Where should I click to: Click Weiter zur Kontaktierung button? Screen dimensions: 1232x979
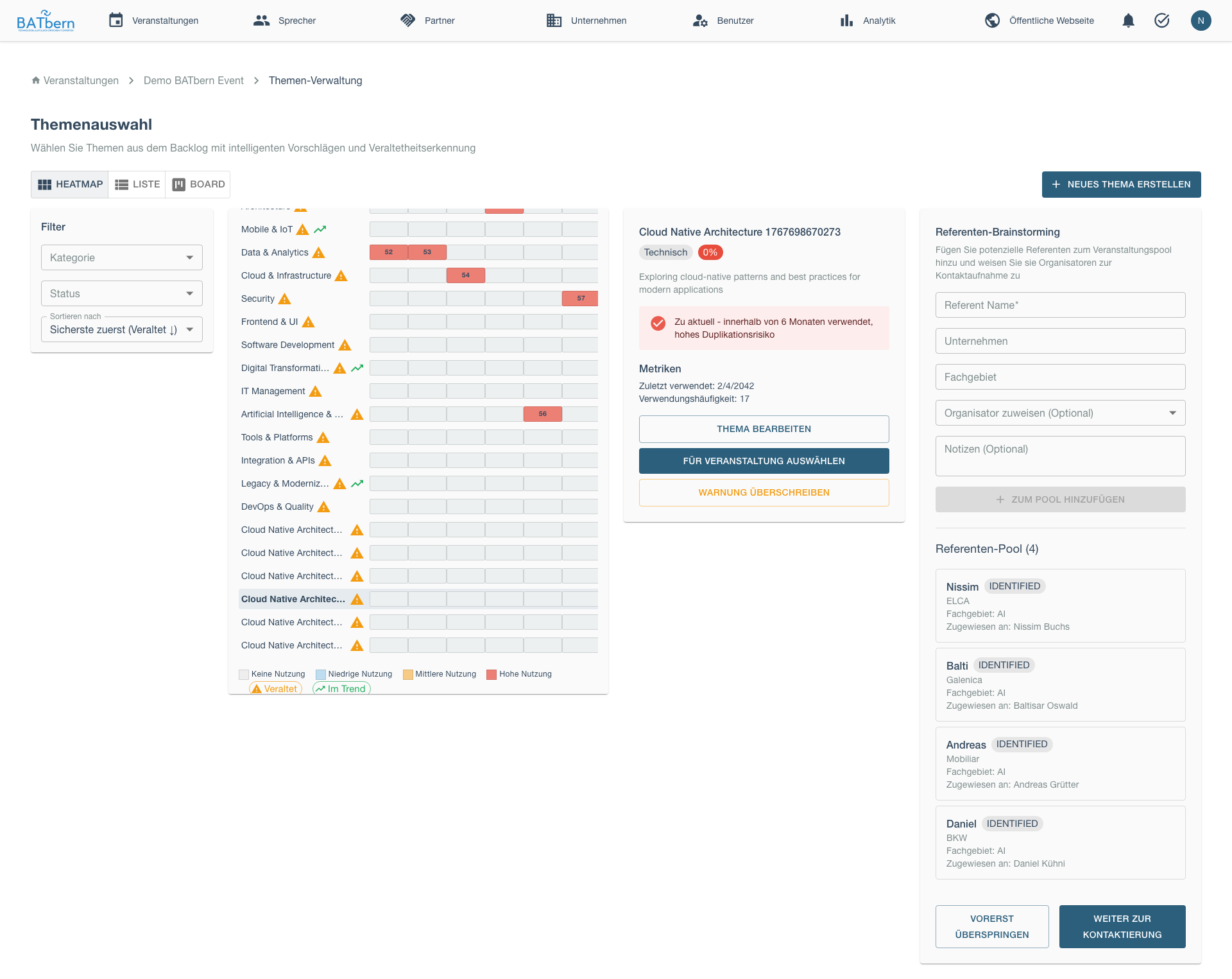click(x=1122, y=926)
